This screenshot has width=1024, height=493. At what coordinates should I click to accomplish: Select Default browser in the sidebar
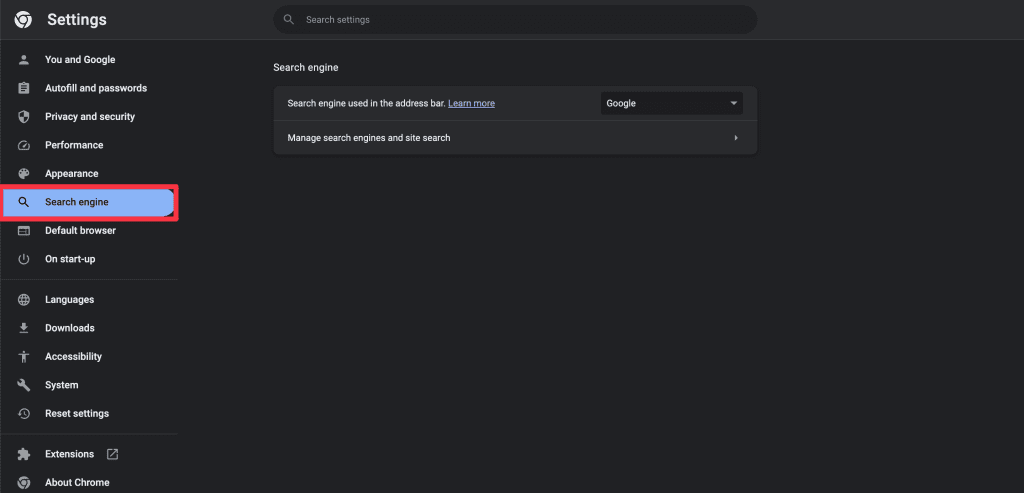80,231
